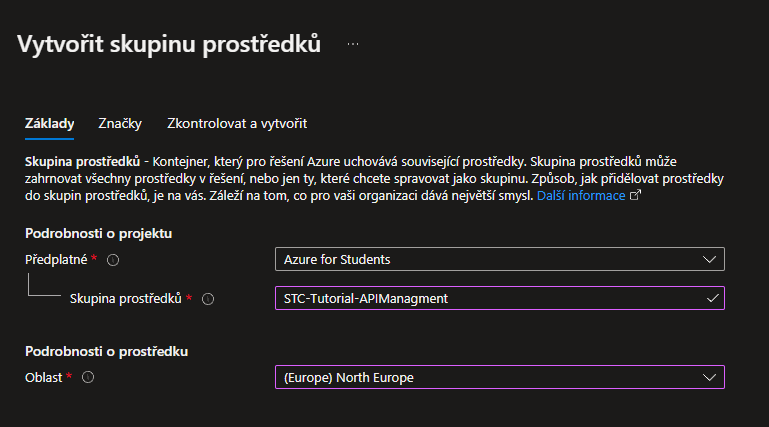Click the Skupina prostředků field label
769x427 pixels.
click(x=126, y=298)
